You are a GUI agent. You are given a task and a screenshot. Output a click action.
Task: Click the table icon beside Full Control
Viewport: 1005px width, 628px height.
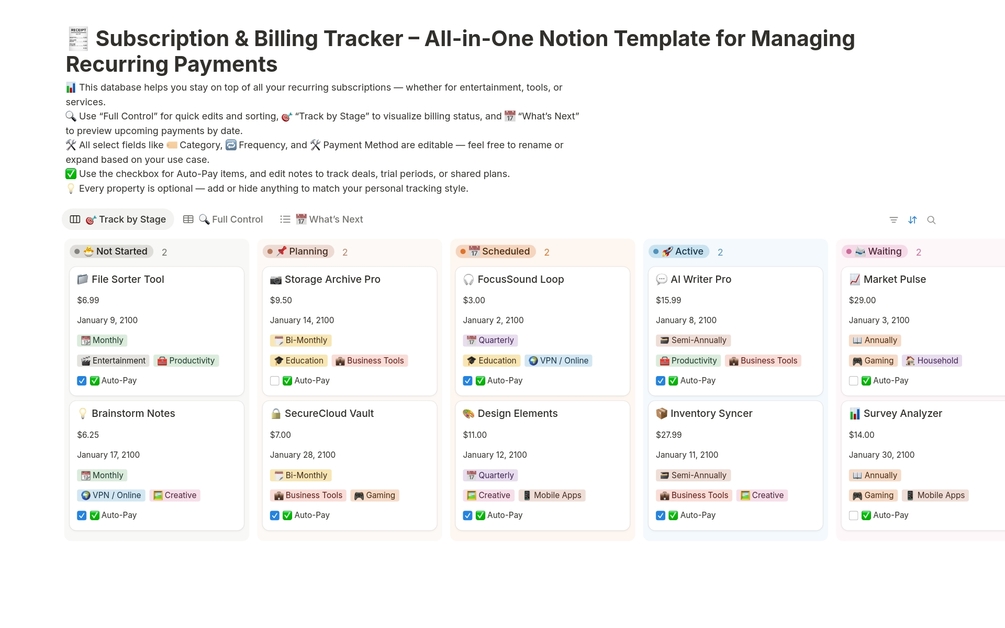[x=188, y=219]
